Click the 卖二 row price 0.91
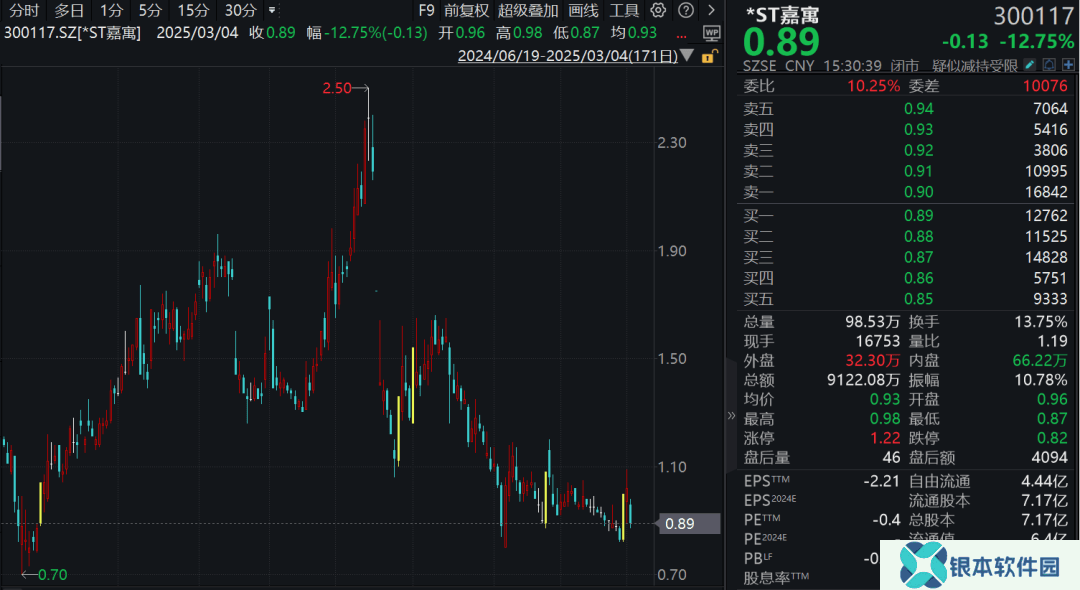This screenshot has width=1080, height=590. point(919,171)
